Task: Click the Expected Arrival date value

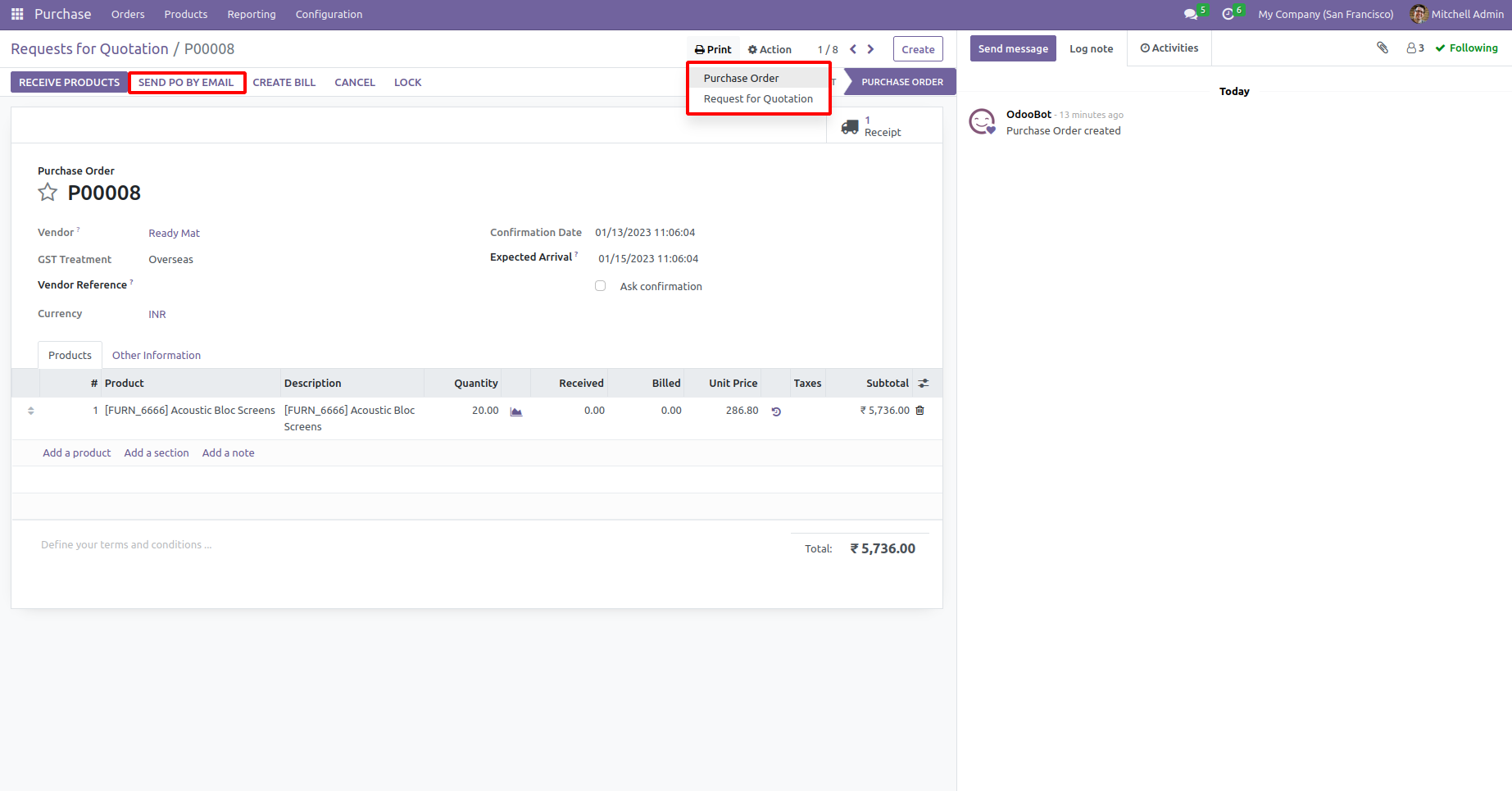Action: 648,259
